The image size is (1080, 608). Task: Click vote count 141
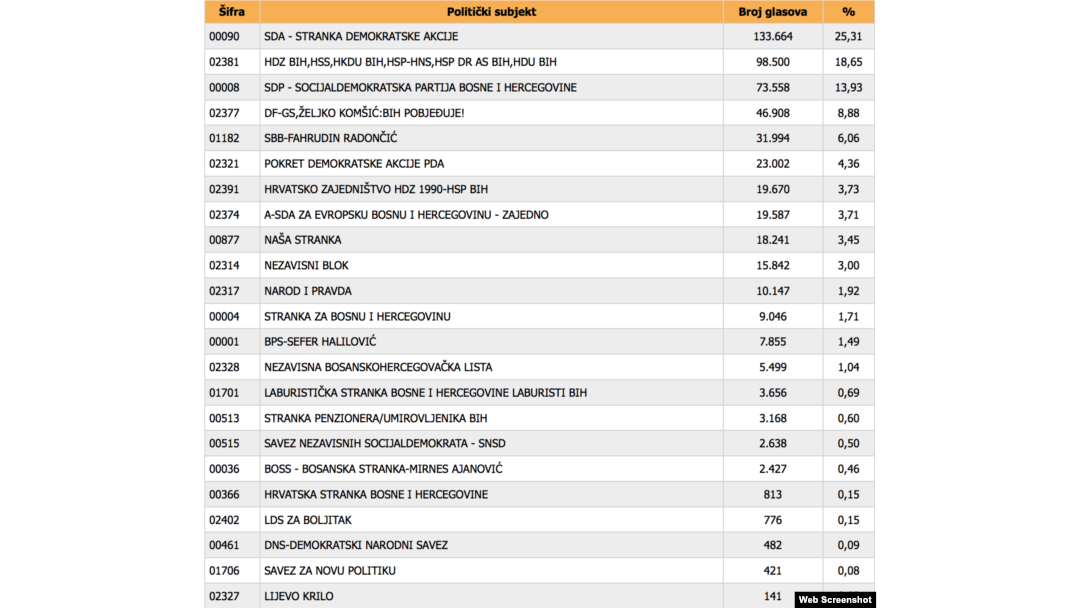773,596
